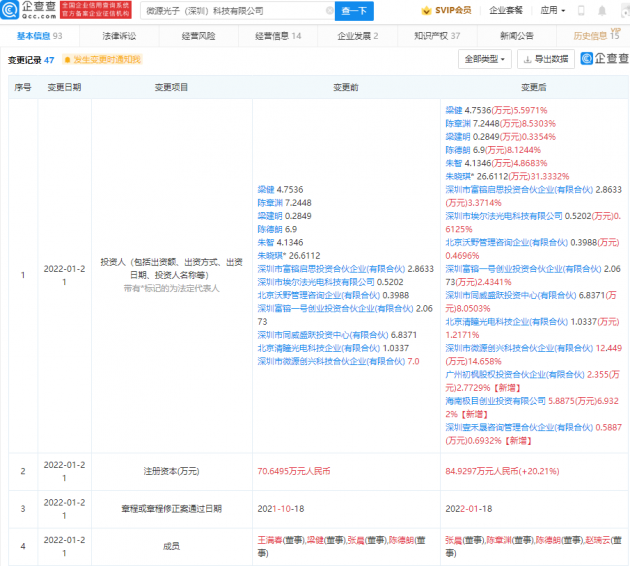Viewport: 630px width, 566px height.
Task: Open the 企业套餐 link
Action: coord(506,10)
